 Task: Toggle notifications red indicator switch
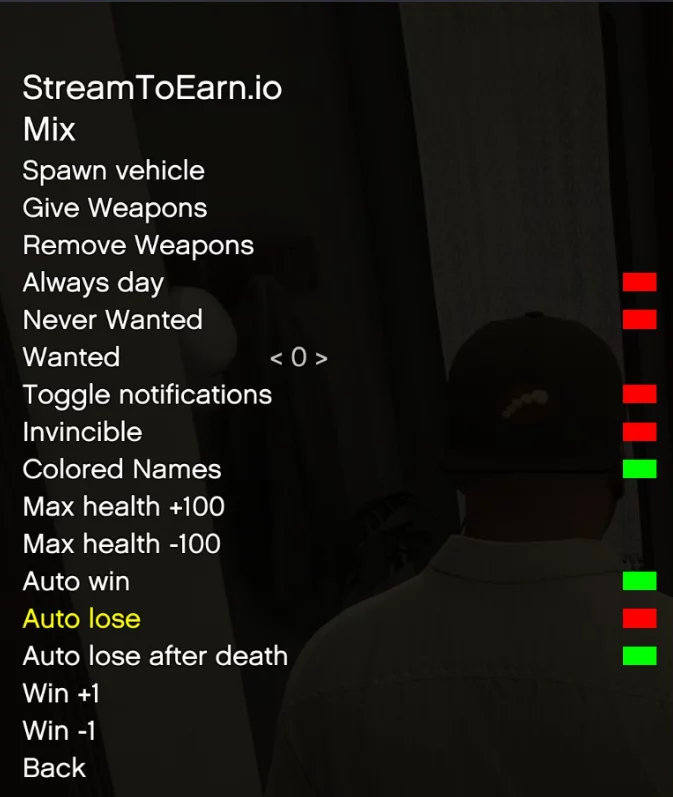(x=639, y=394)
